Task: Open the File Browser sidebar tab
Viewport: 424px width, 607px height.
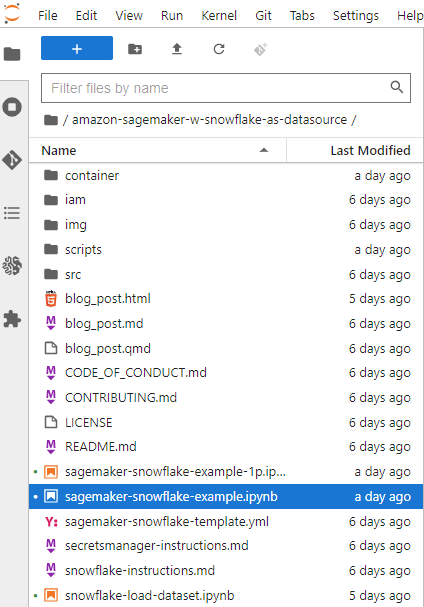Action: (12, 54)
